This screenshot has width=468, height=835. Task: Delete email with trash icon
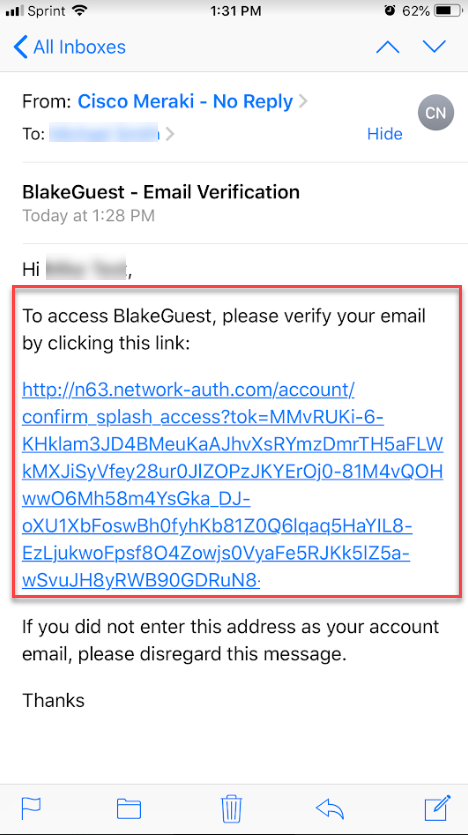point(232,810)
